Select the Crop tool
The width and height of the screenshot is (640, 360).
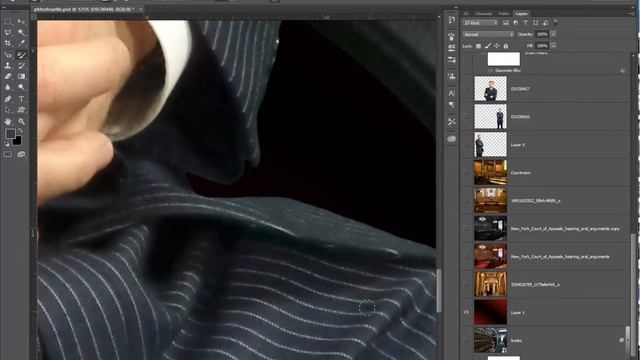(x=8, y=43)
